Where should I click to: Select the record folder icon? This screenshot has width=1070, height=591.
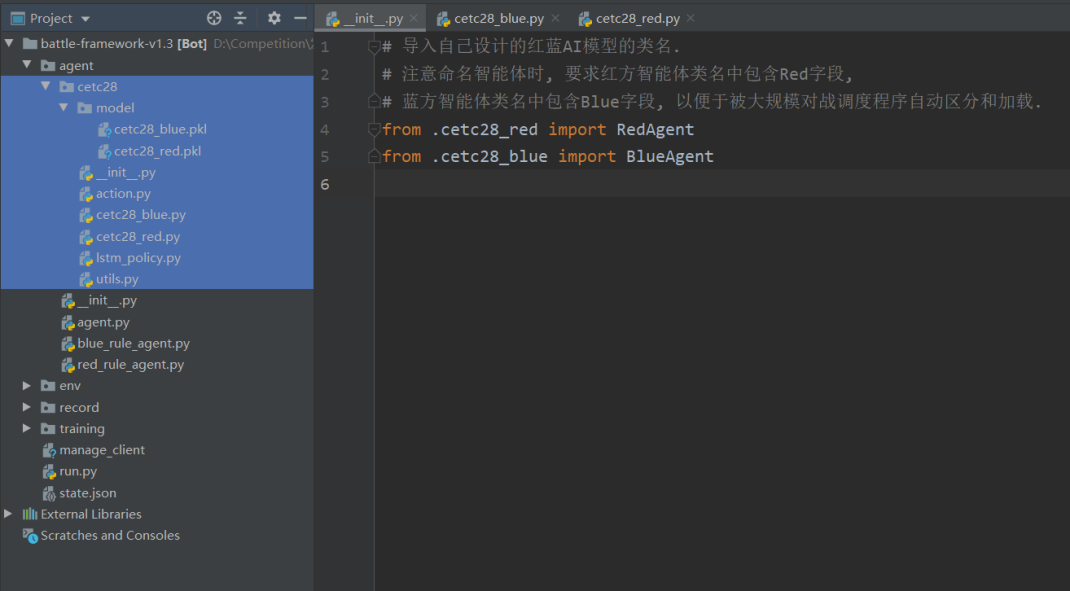pyautogui.click(x=48, y=407)
